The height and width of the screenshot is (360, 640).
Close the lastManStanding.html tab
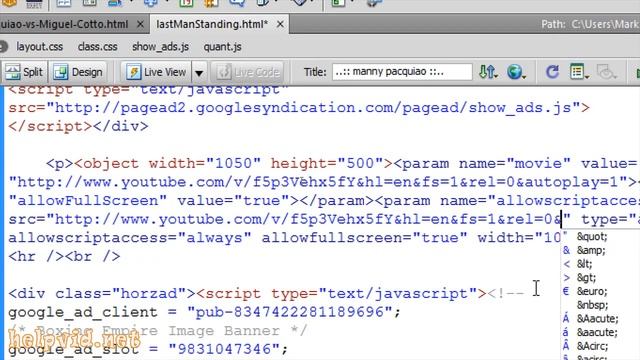coord(280,24)
